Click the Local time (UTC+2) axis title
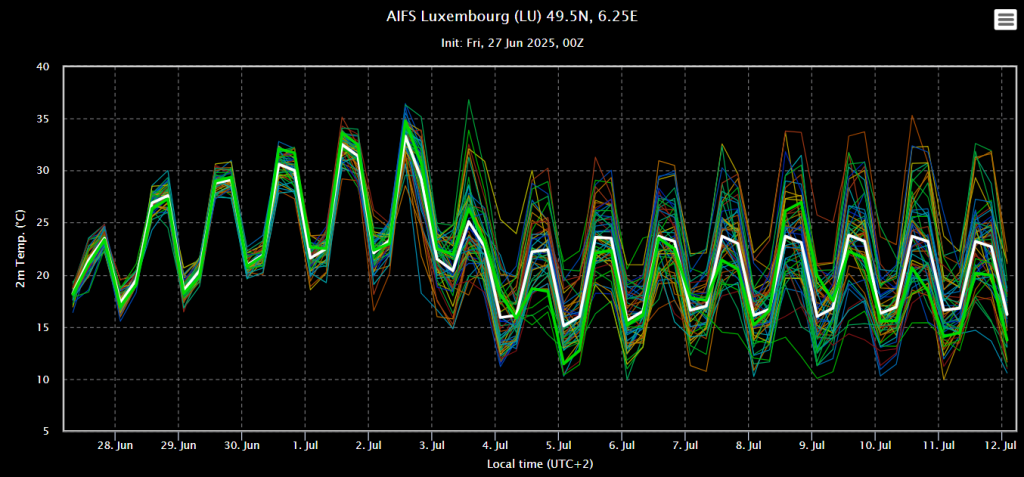 (x=534, y=465)
